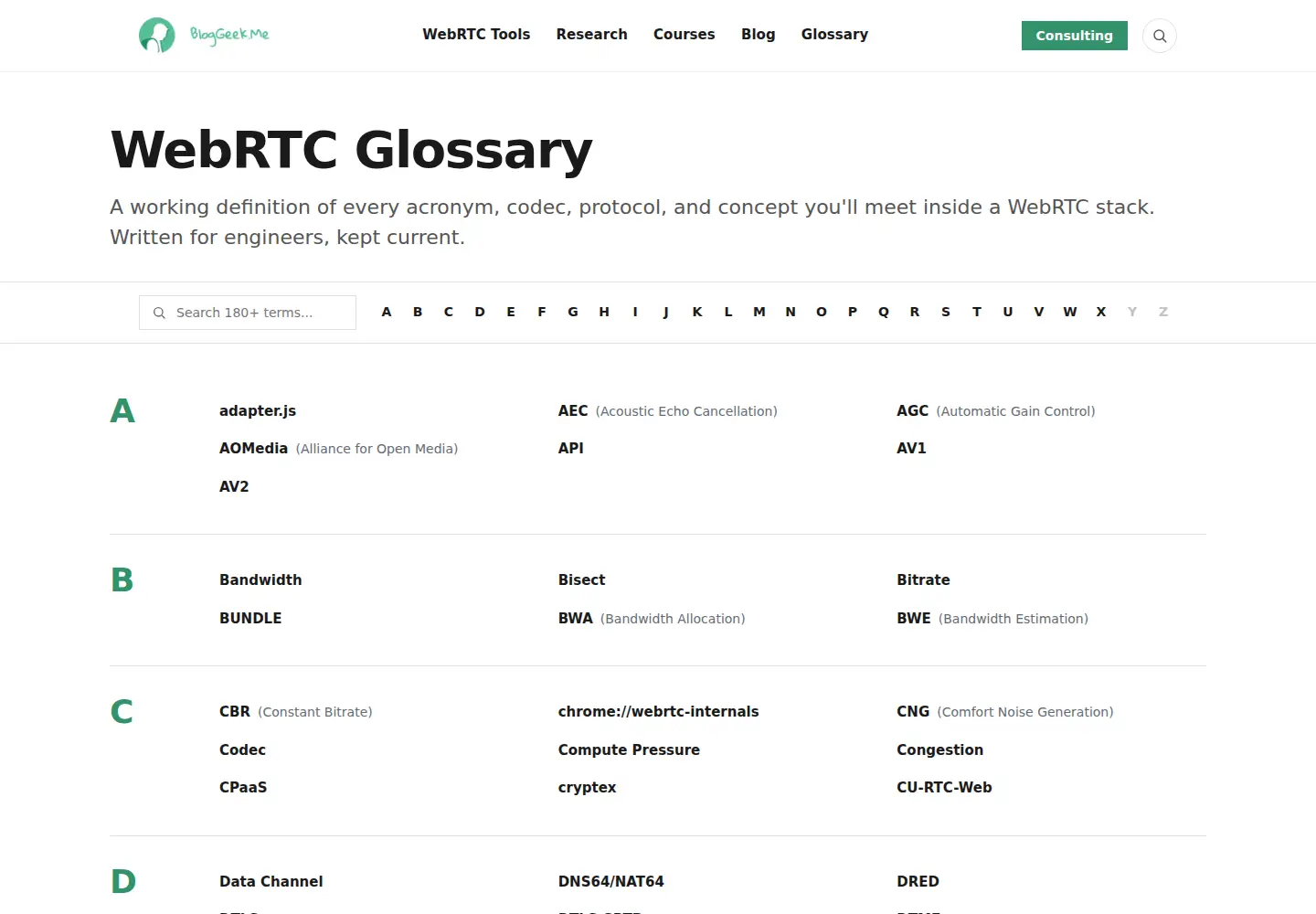Image resolution: width=1316 pixels, height=914 pixels.
Task: Jump to letter W in the index
Action: pos(1070,312)
